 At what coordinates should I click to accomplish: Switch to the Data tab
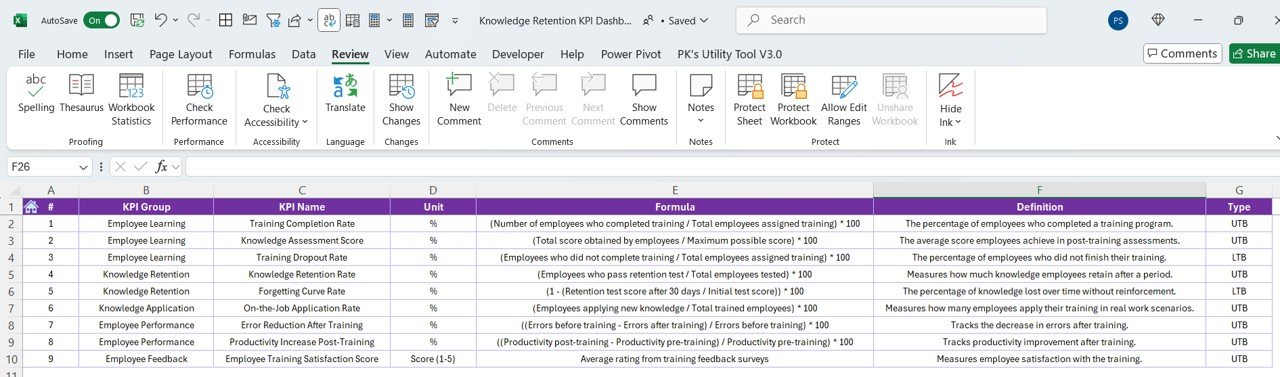pos(304,54)
